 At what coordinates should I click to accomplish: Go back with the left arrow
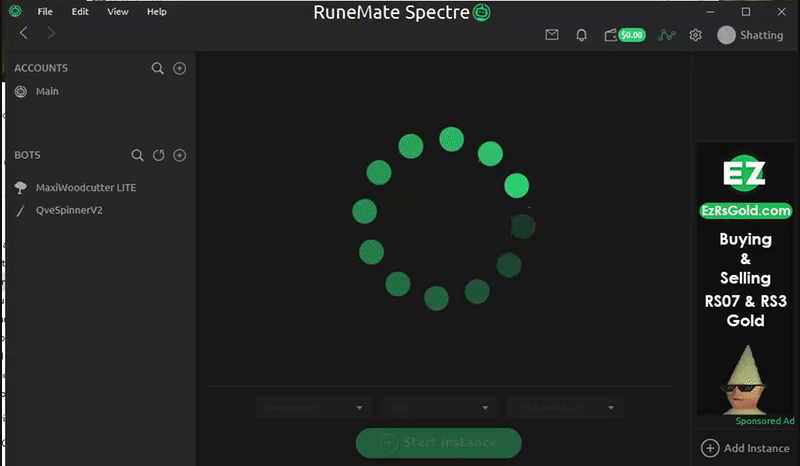(x=23, y=33)
